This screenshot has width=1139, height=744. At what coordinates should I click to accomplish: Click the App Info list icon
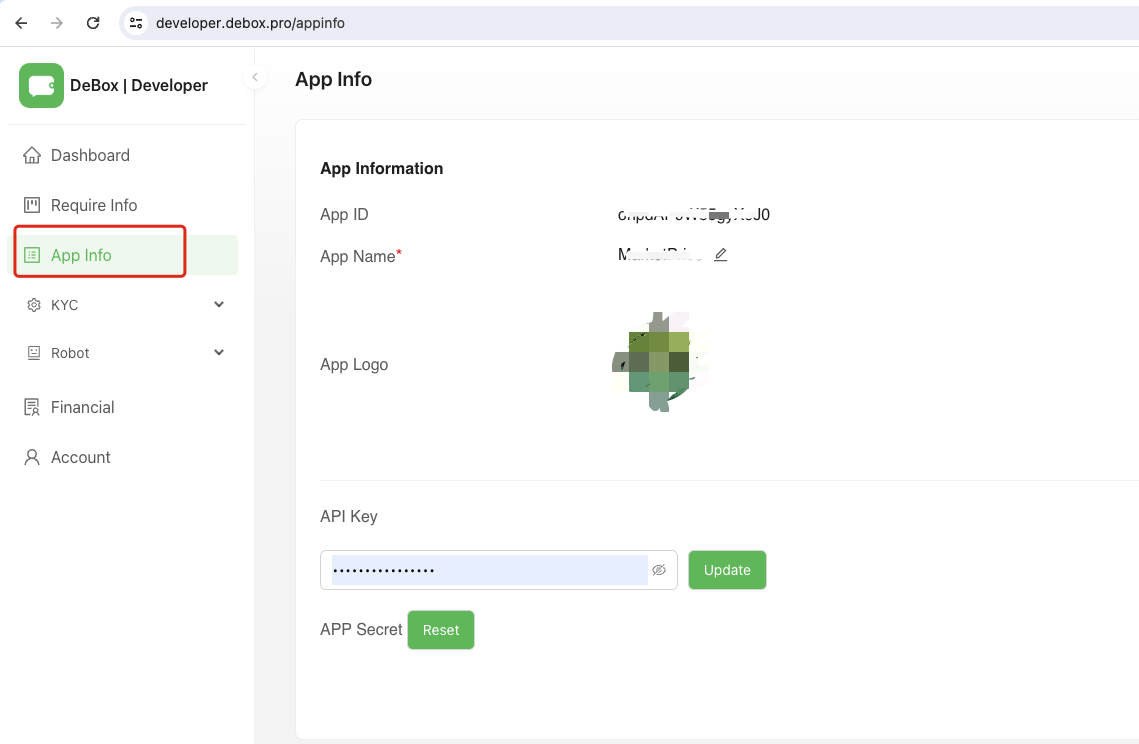(x=32, y=255)
